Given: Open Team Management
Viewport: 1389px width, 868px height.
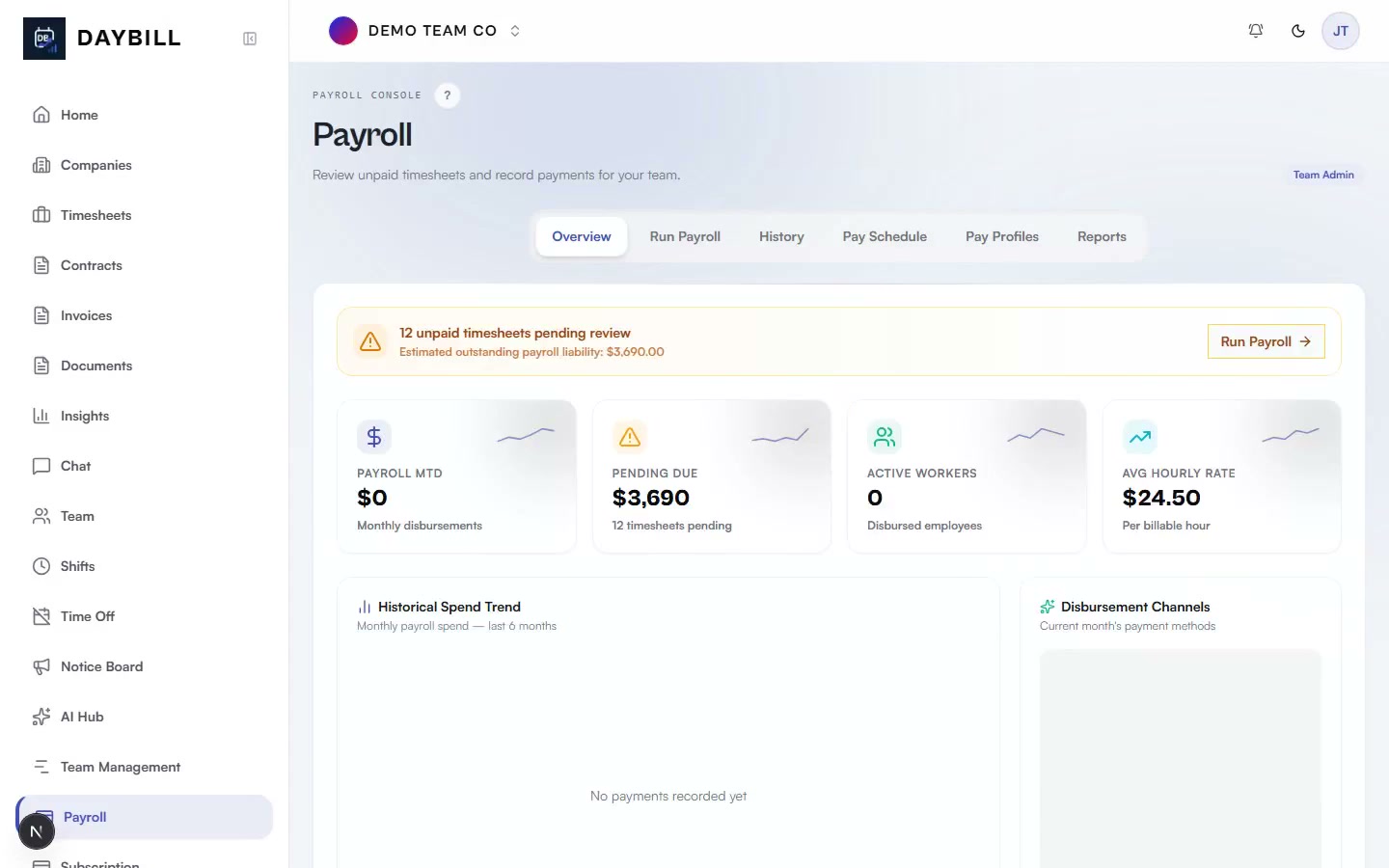Looking at the screenshot, I should point(145,767).
